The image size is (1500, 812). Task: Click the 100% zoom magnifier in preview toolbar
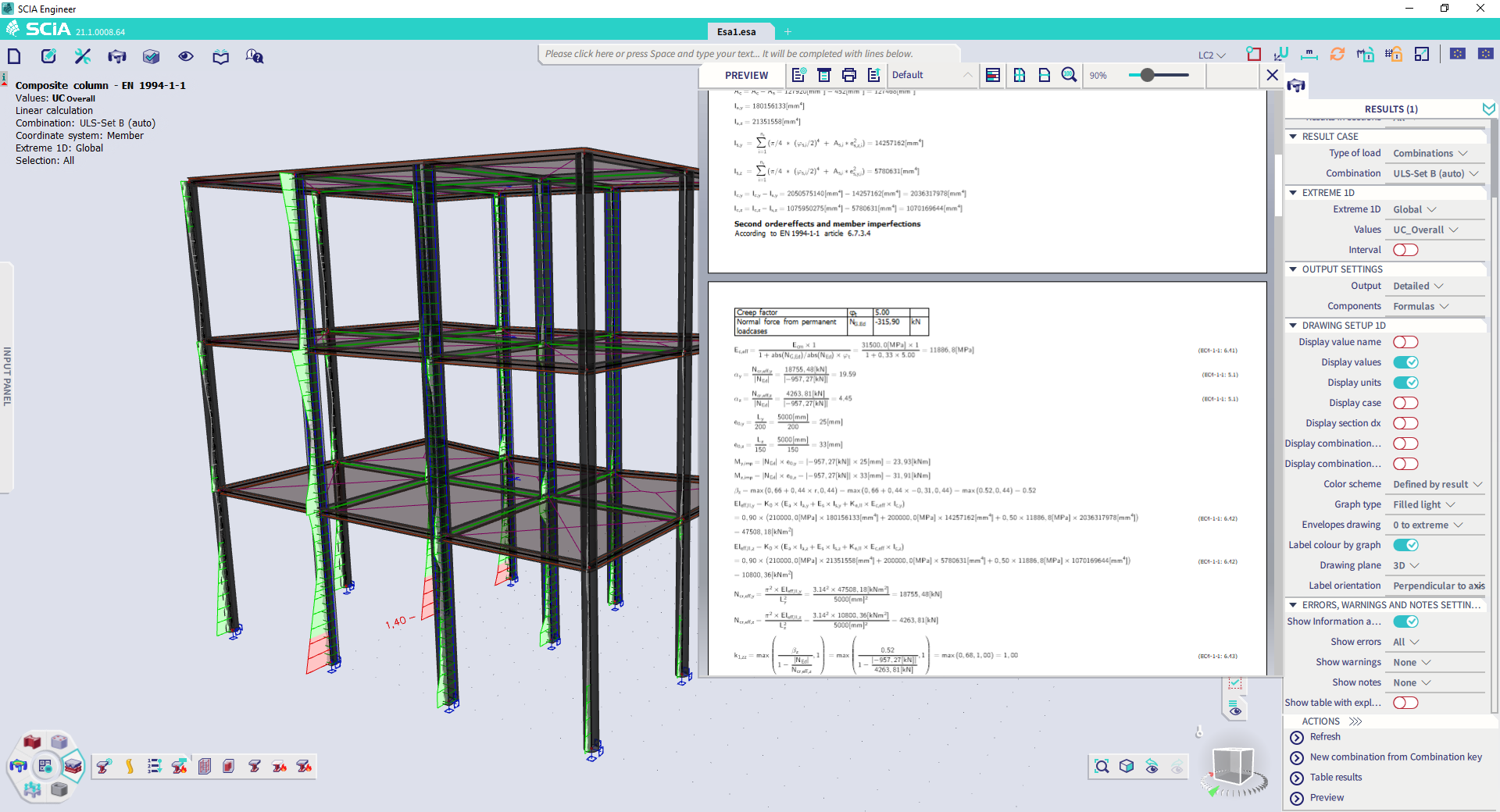1069,75
